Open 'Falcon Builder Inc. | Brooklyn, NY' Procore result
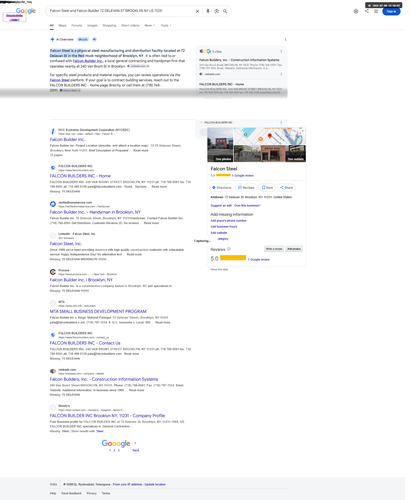Image resolution: width=410 pixels, height=500 pixels. point(81,280)
